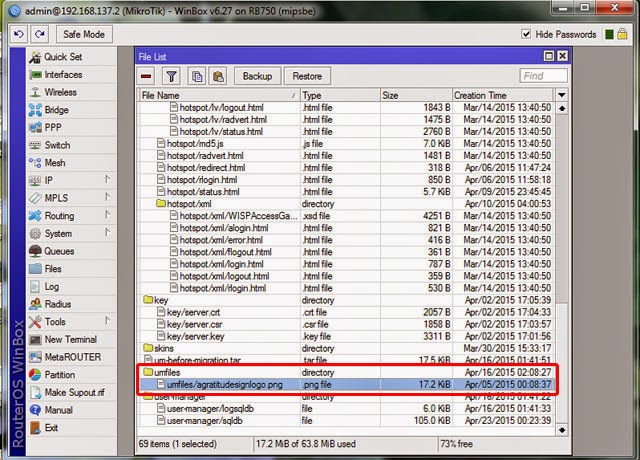Screen dimensions: 640x460
Task: Expand the Routing submenu arrow
Action: pos(107,214)
